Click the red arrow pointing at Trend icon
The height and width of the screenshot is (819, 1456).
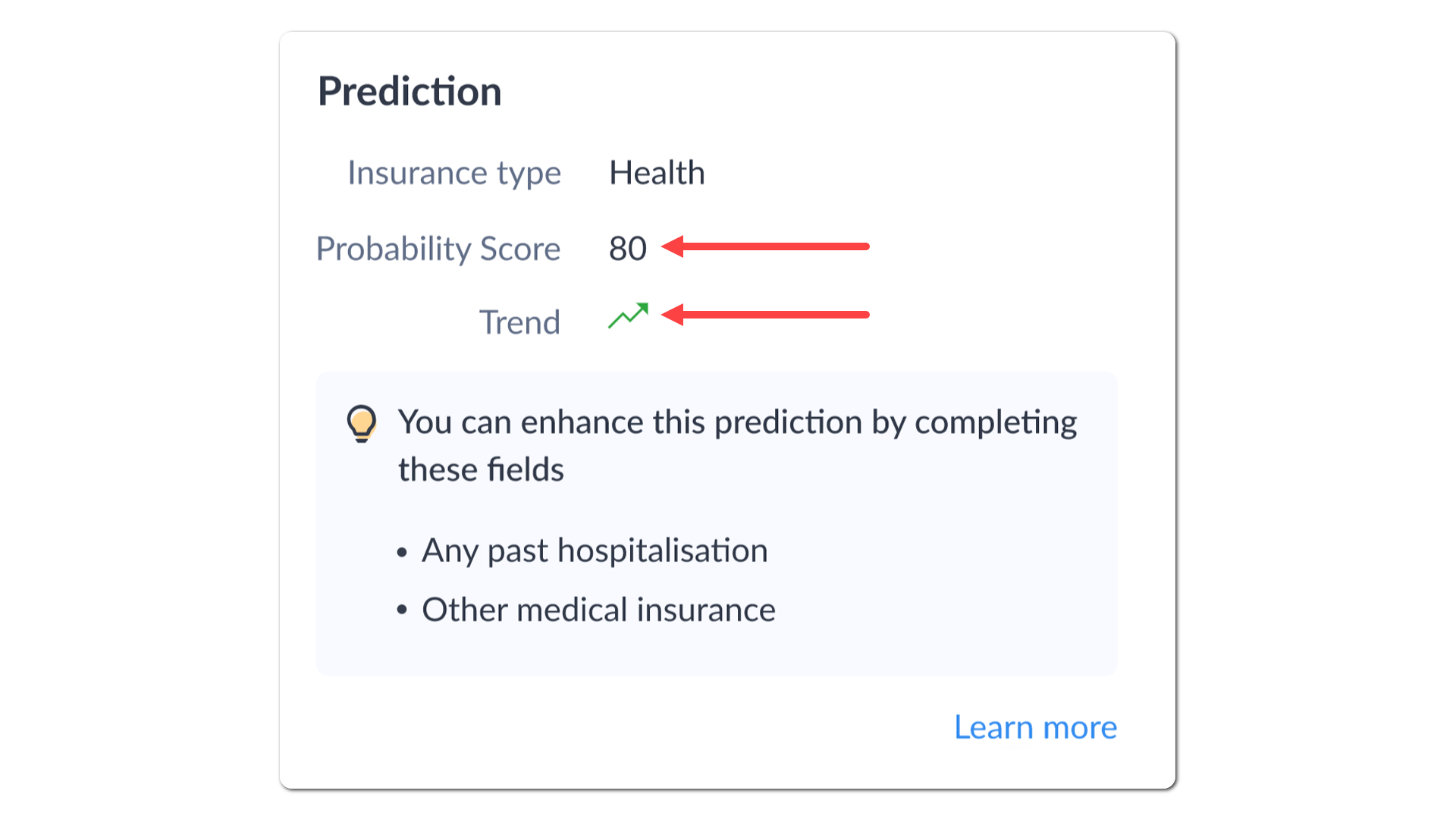point(766,315)
